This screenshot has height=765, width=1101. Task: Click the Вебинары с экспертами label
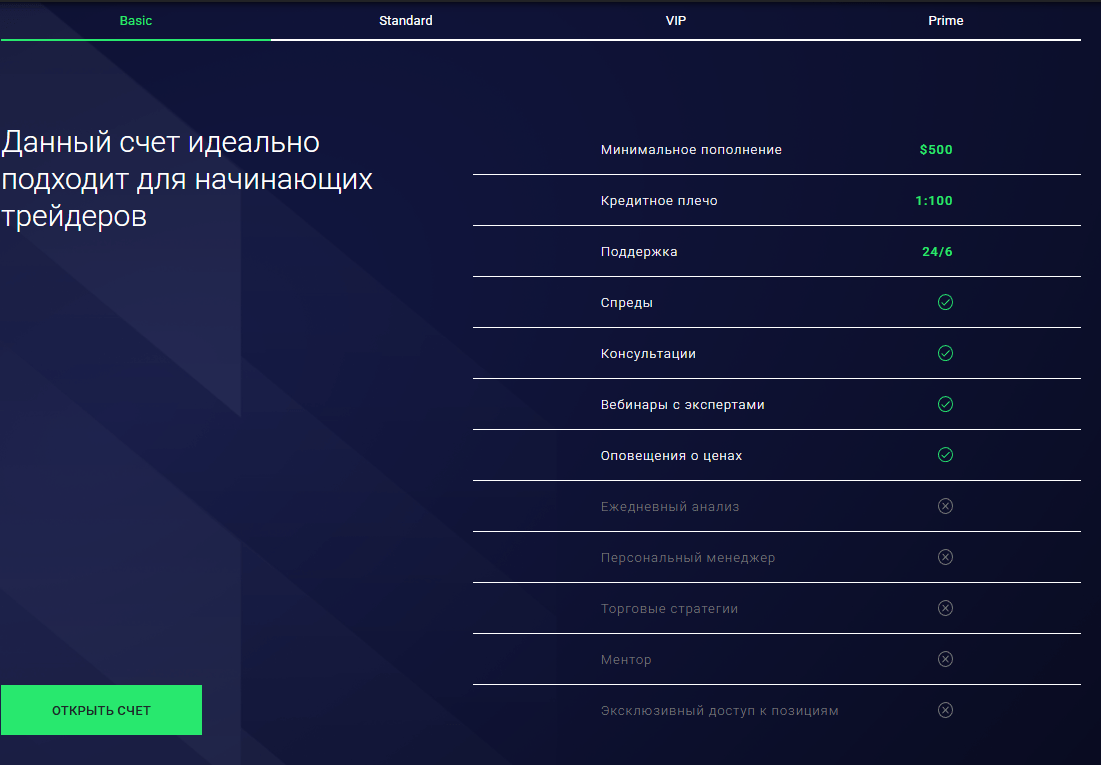point(683,405)
